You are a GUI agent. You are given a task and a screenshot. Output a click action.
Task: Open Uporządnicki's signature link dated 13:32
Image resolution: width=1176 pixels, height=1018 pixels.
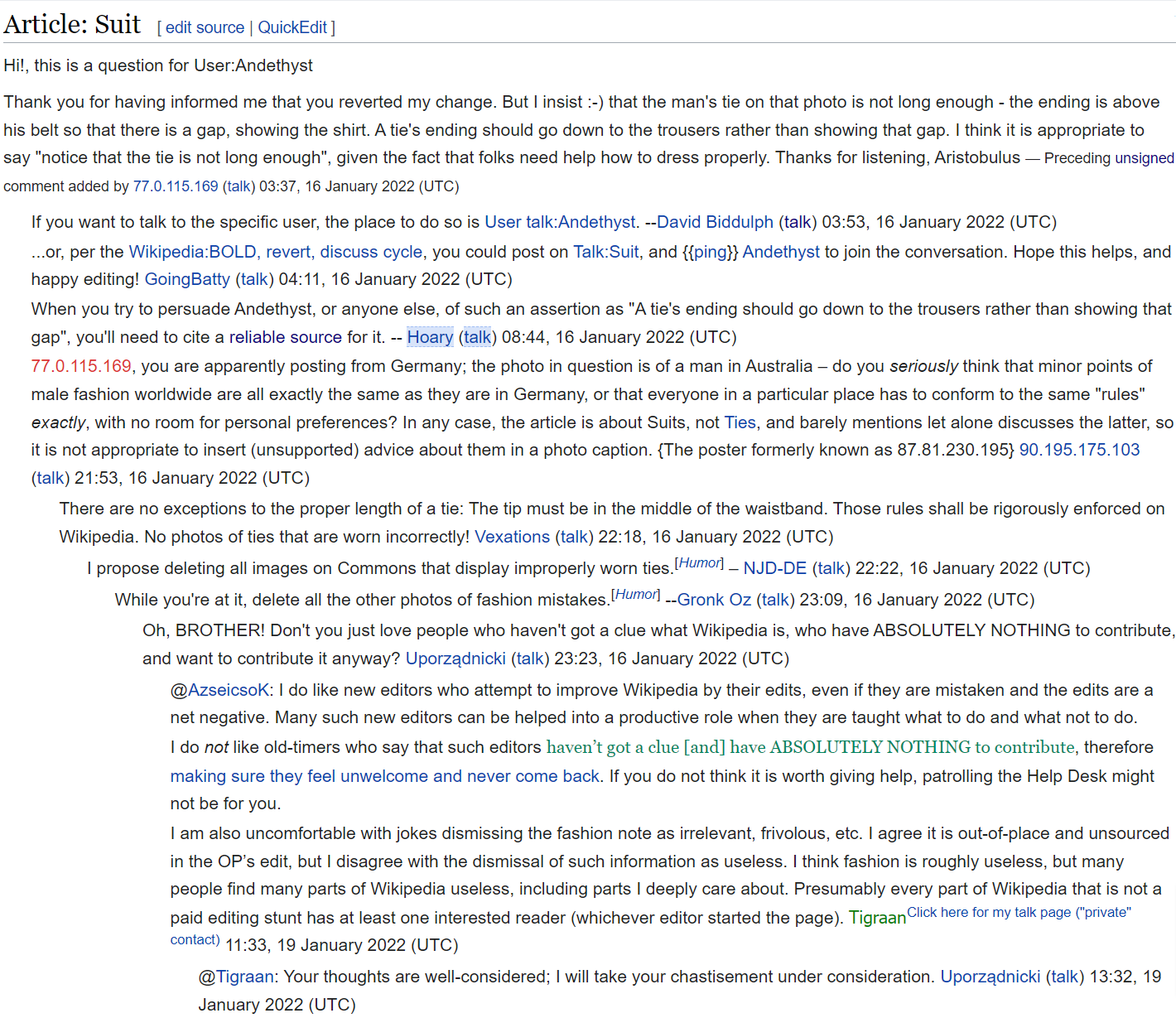pyautogui.click(x=990, y=977)
